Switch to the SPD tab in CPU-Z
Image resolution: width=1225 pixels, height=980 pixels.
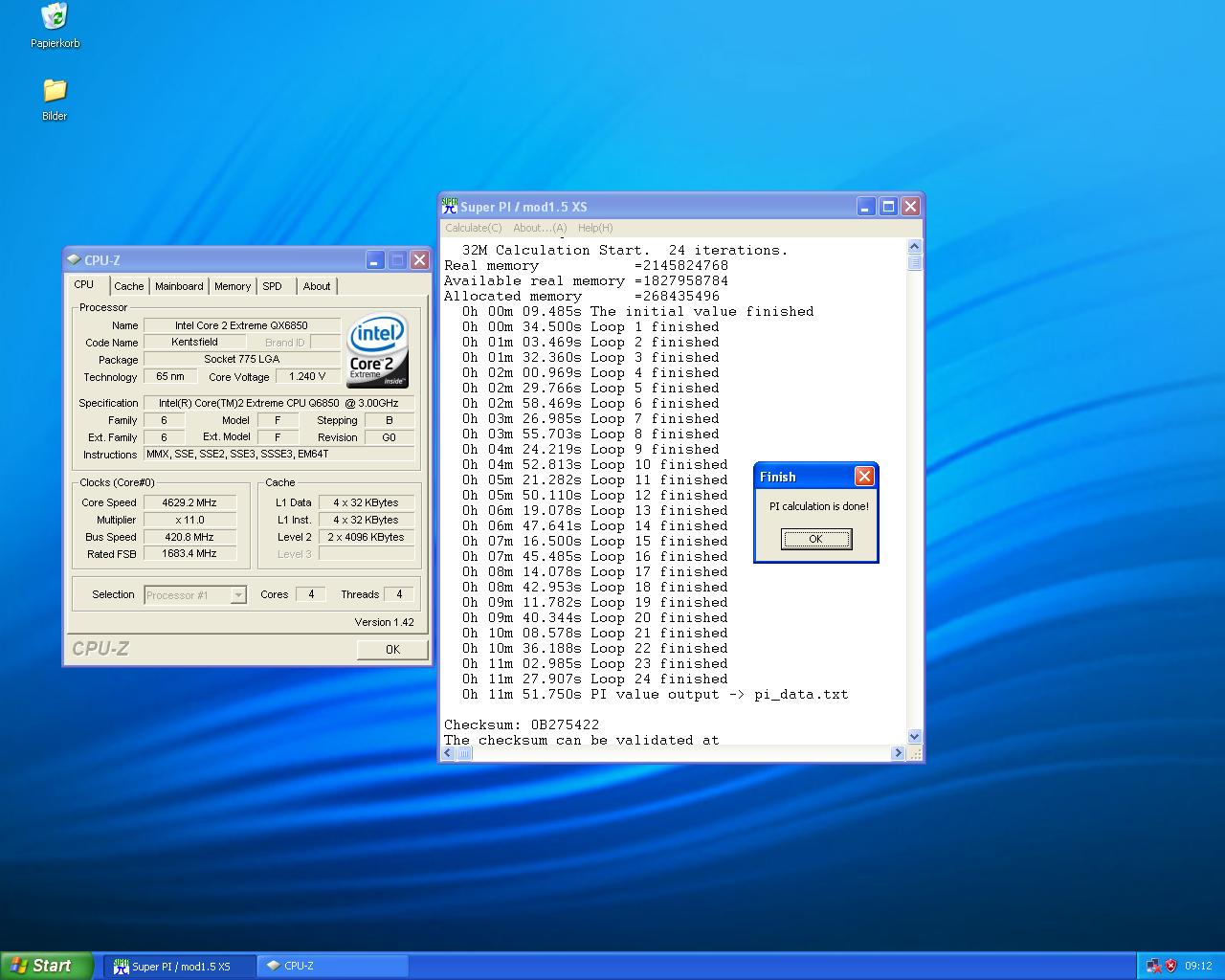pos(273,286)
